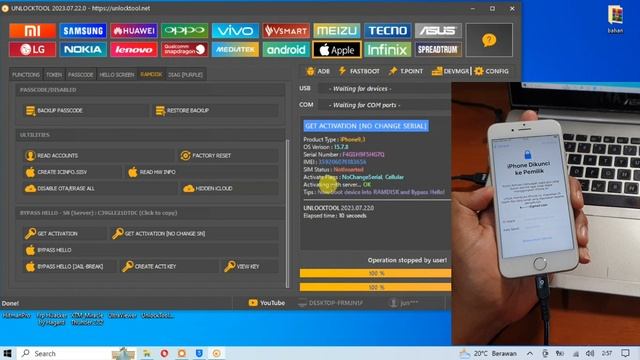Viewport: 640px width, 360px height.
Task: Select the Vivo brand logo
Action: (x=235, y=31)
